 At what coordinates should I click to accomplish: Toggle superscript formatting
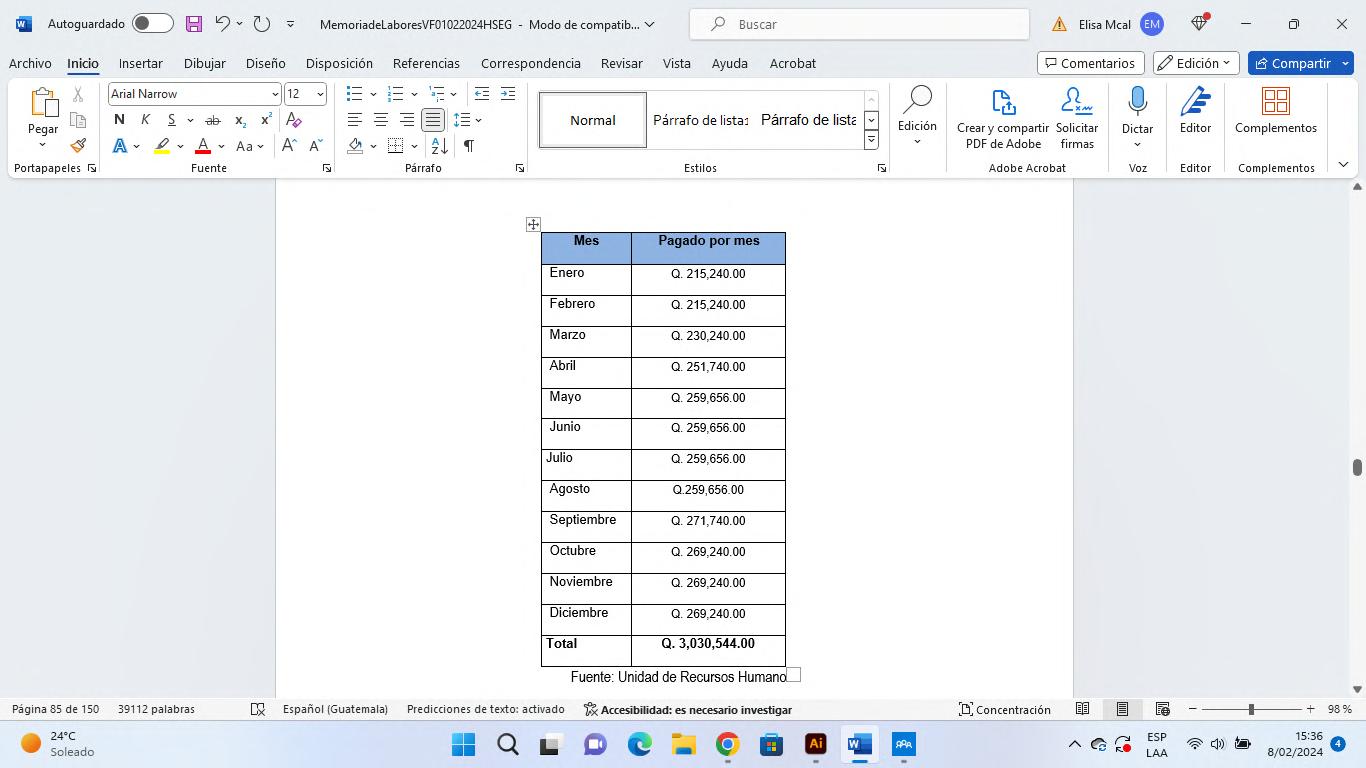pos(266,120)
